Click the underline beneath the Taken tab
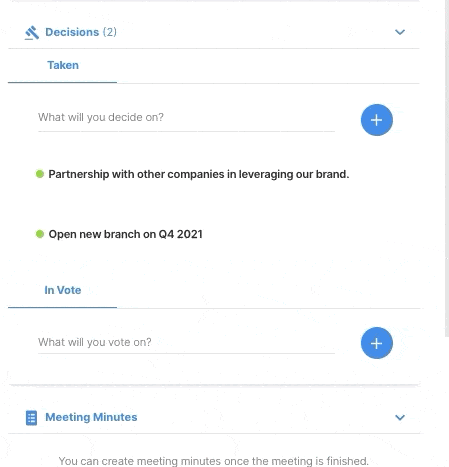Viewport: 449px width, 467px height. click(x=63, y=82)
